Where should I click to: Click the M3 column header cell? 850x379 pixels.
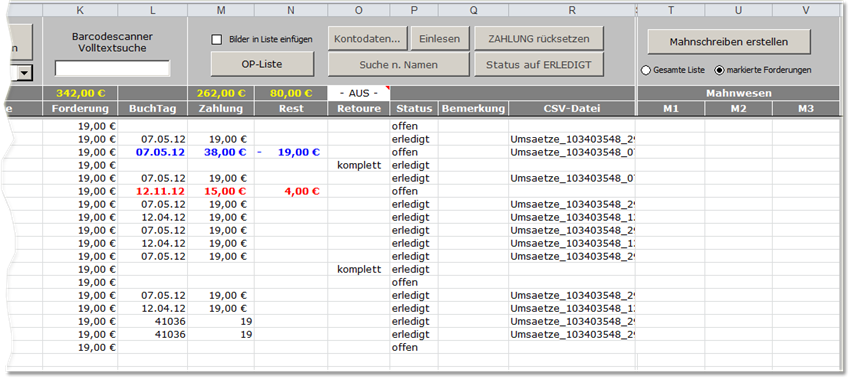(806, 108)
